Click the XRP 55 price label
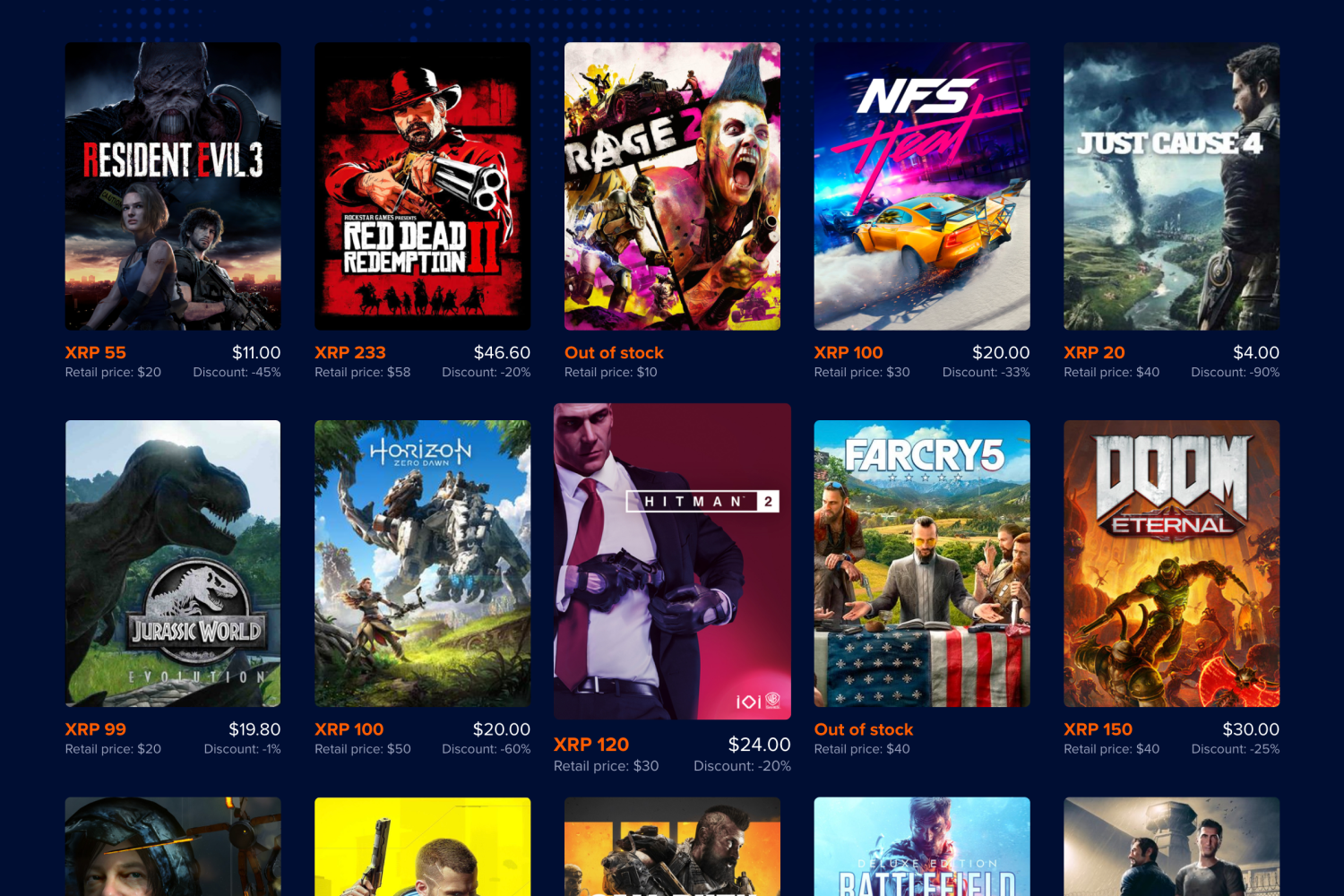 [96, 353]
